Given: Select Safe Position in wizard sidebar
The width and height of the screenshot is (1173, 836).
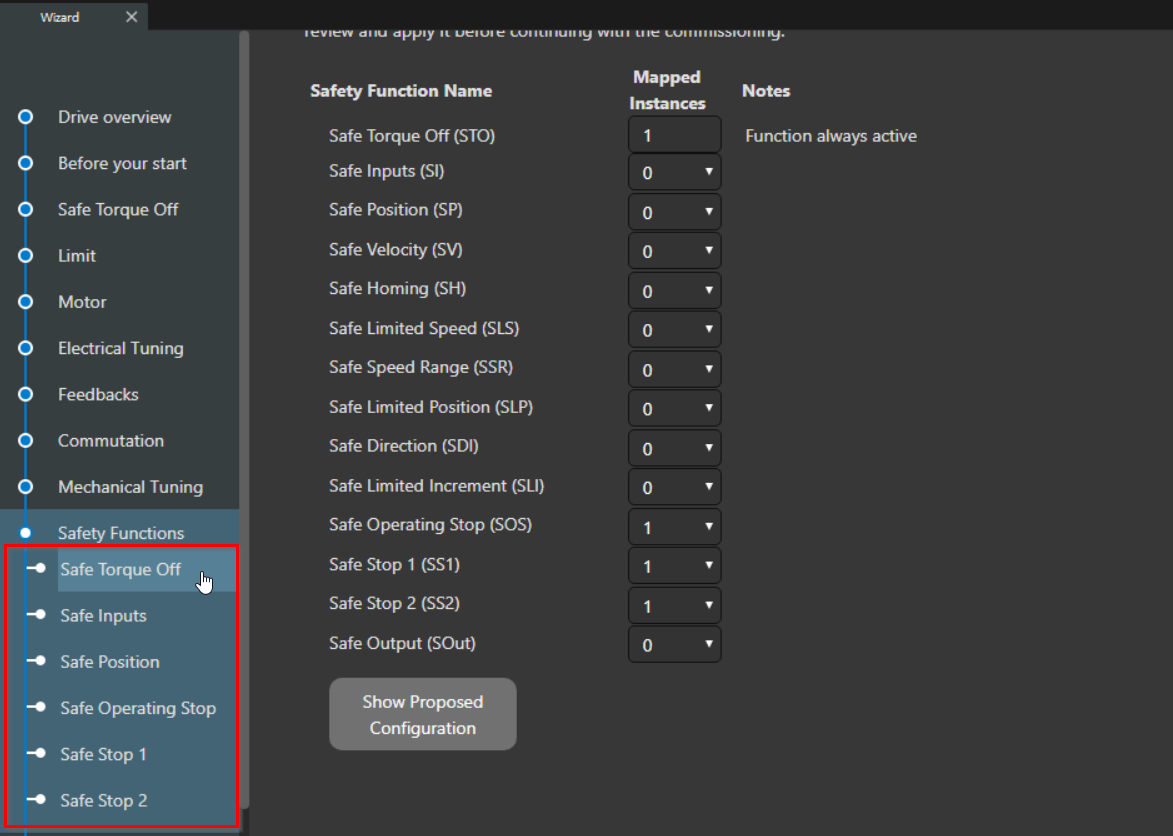Looking at the screenshot, I should [x=110, y=662].
